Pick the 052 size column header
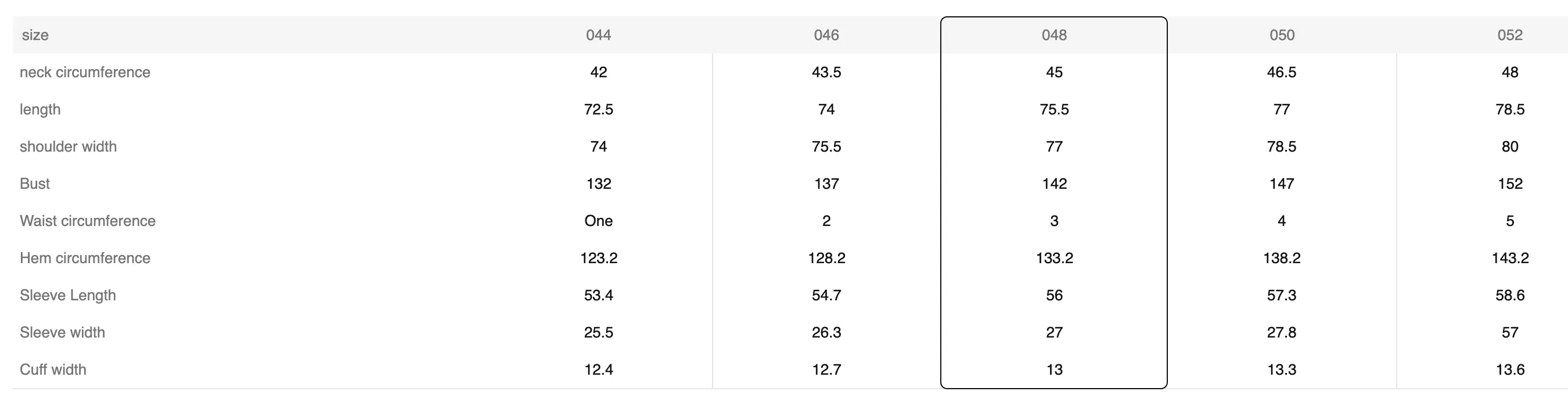 pos(1509,35)
